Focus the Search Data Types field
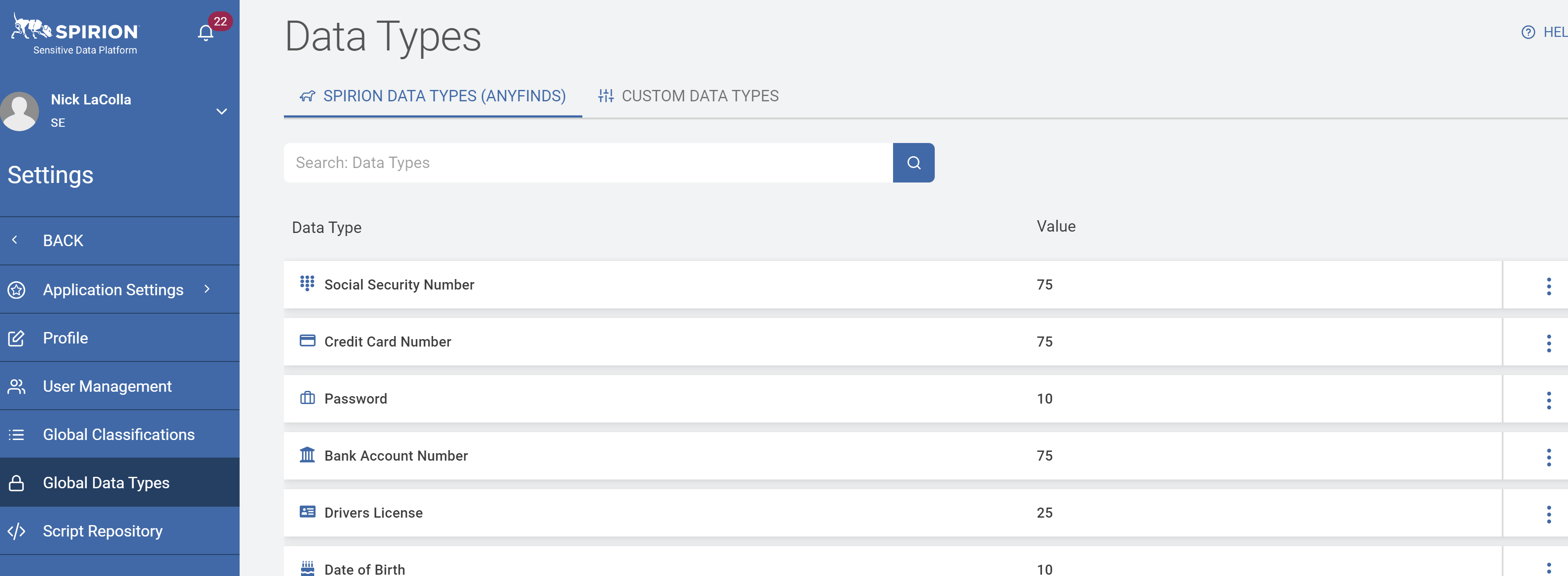Screen dimensions: 1568x576 [x=587, y=163]
